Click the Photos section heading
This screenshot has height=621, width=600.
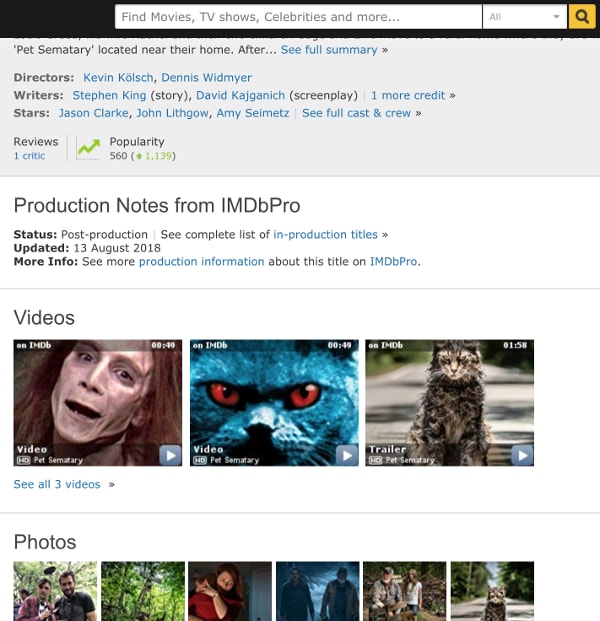click(45, 542)
